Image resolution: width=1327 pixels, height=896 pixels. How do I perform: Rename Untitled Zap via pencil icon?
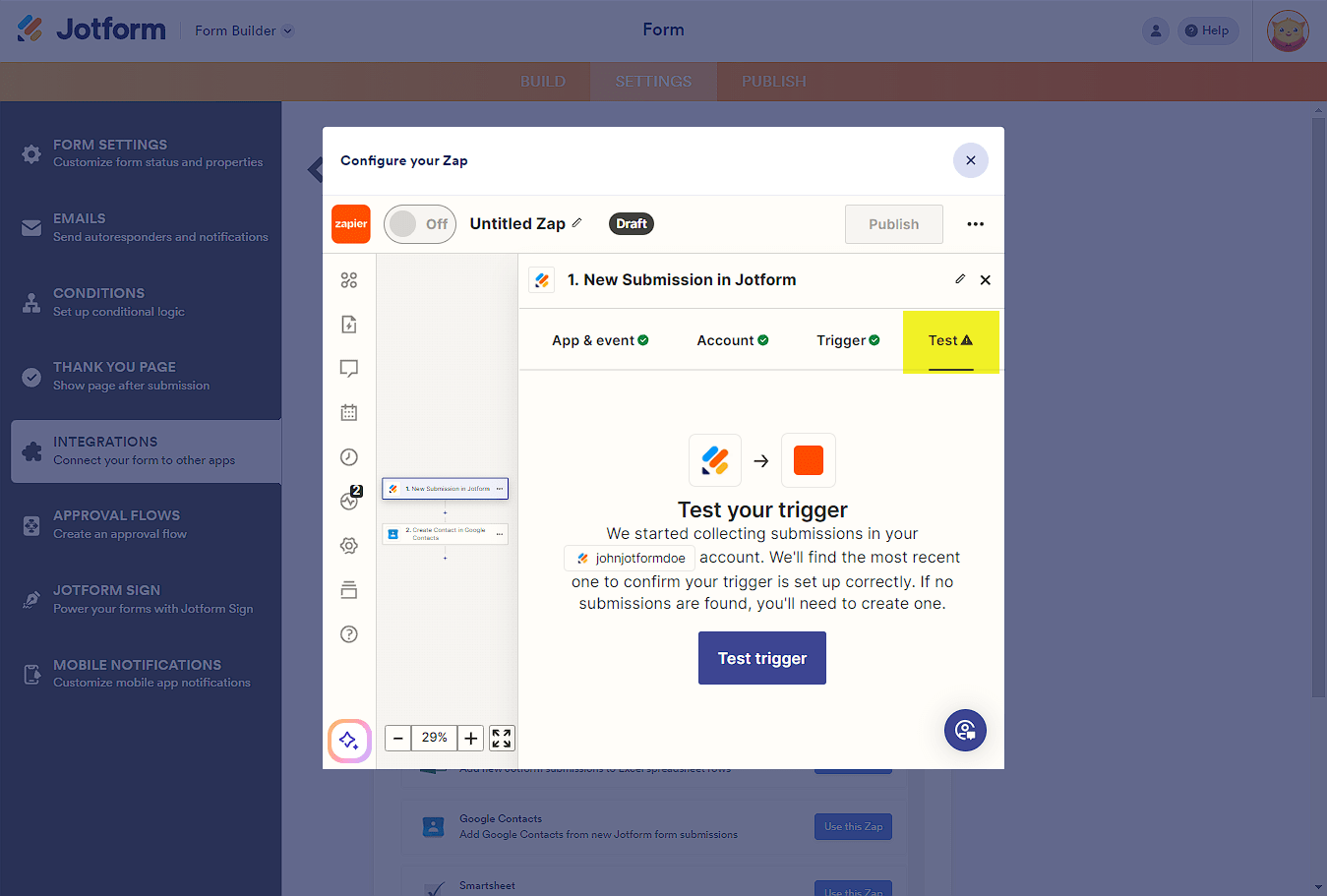pyautogui.click(x=577, y=223)
